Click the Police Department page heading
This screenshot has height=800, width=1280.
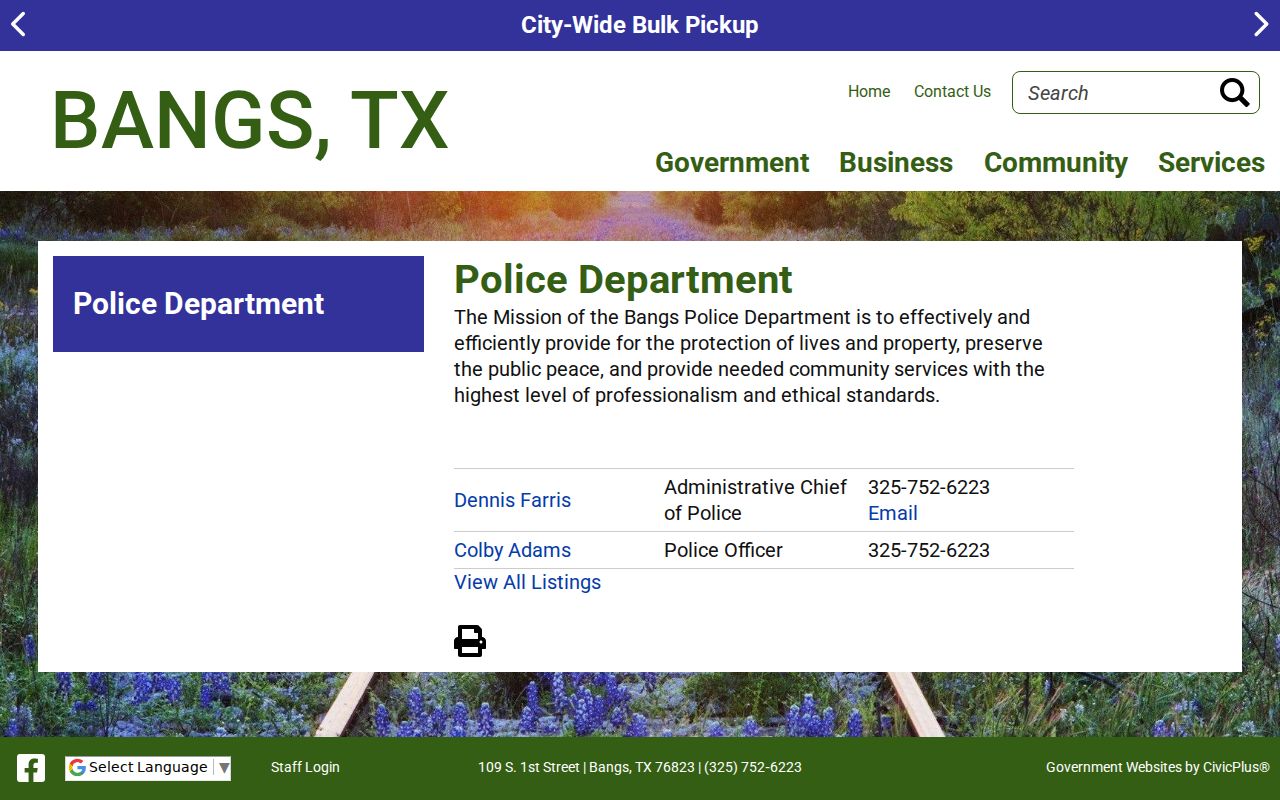pyautogui.click(x=623, y=280)
